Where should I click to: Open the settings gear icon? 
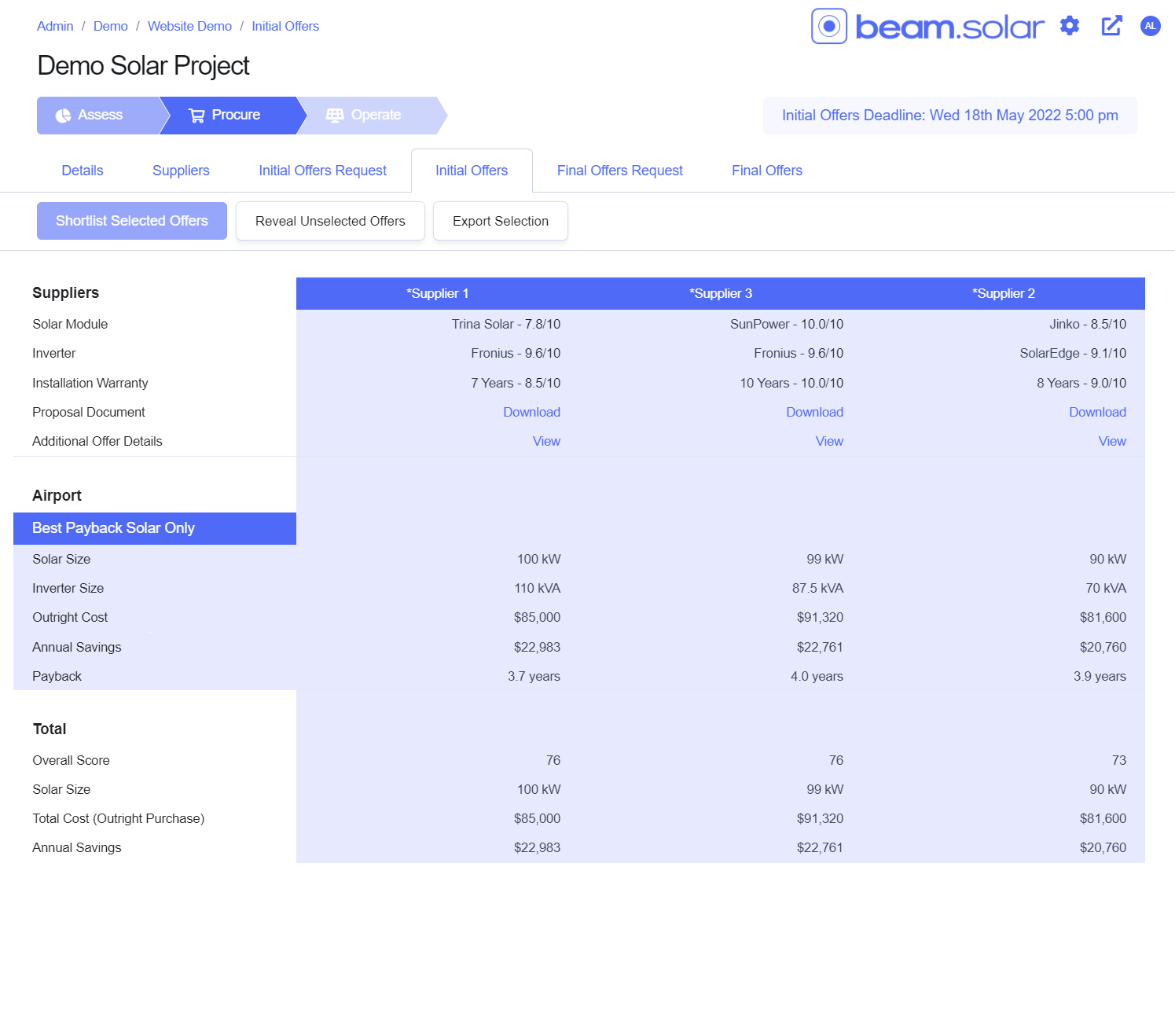[x=1070, y=26]
